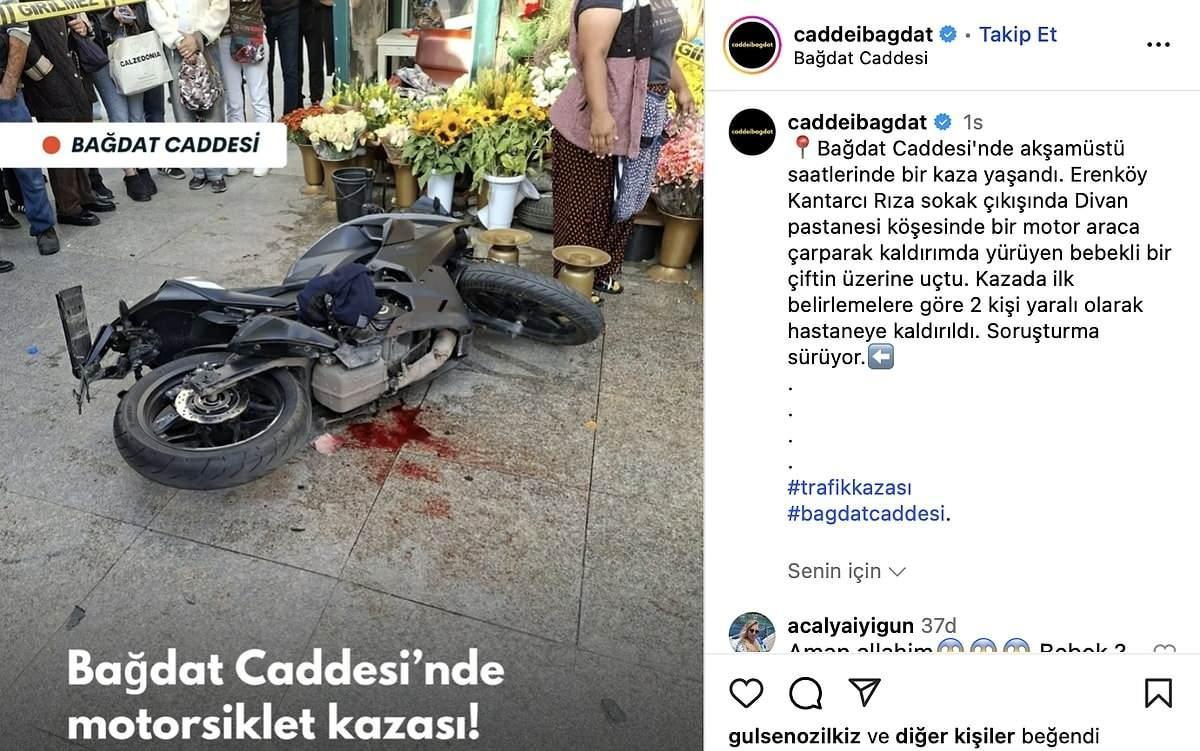The image size is (1200, 751).
Task: Click caddeibagdat avatar next to the caption
Action: tap(752, 132)
